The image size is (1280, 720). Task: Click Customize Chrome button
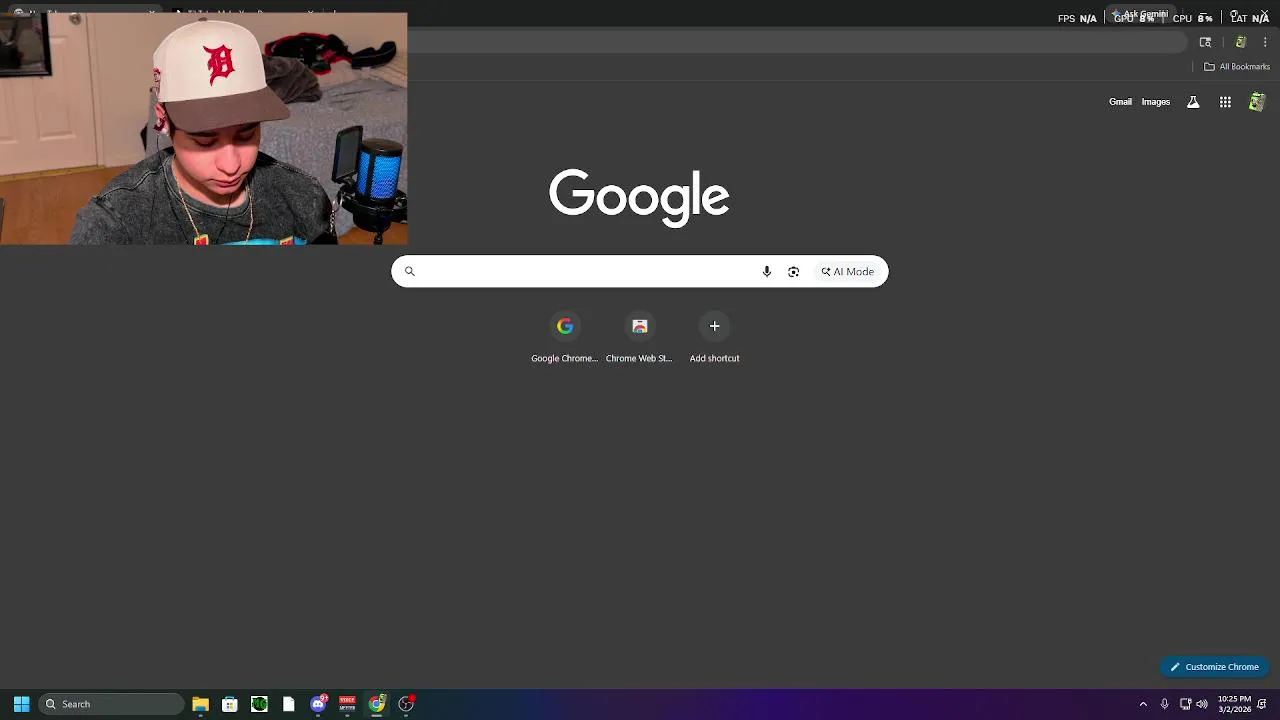[x=1215, y=667]
